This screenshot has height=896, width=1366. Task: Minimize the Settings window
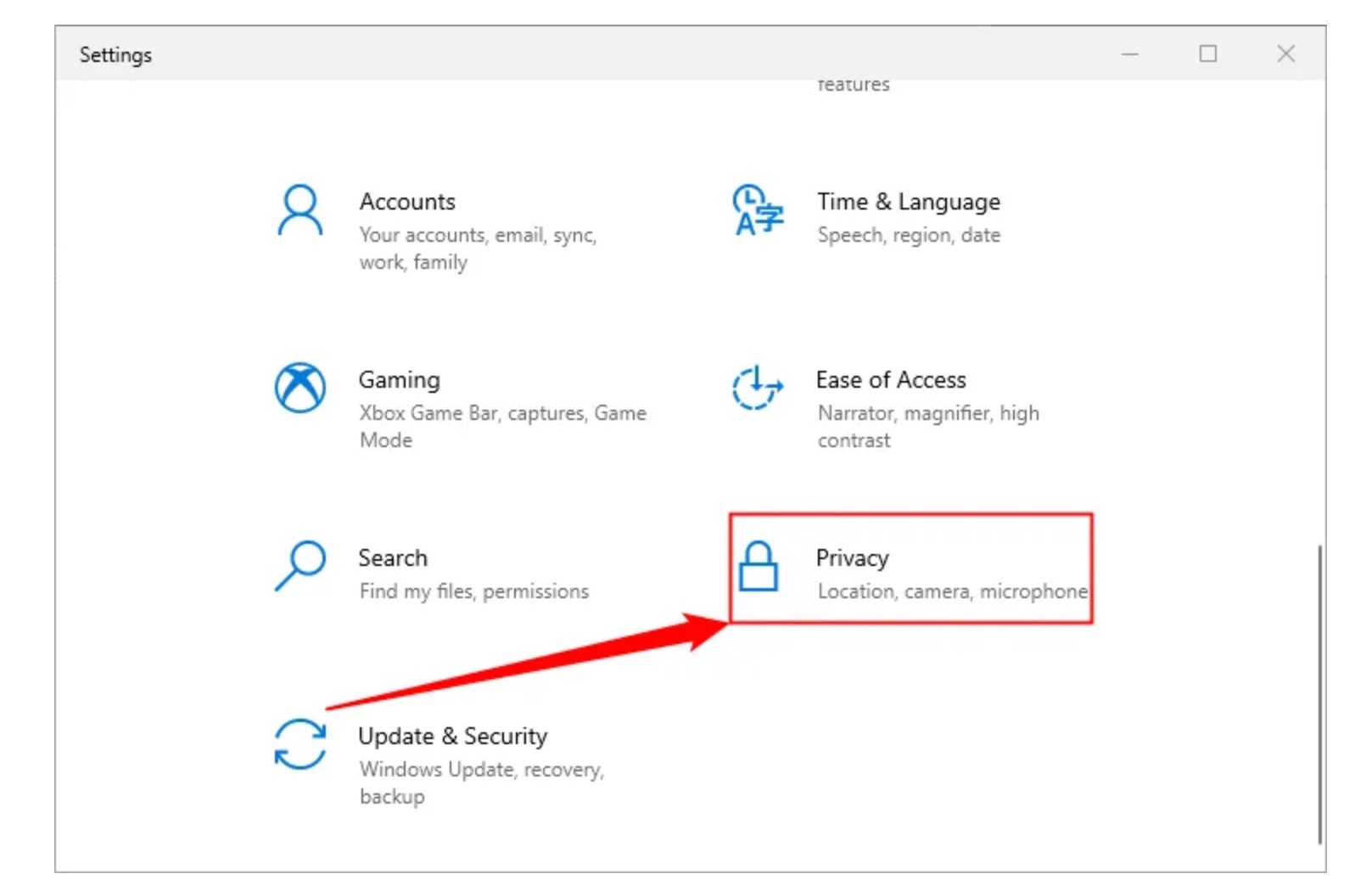coord(1130,54)
